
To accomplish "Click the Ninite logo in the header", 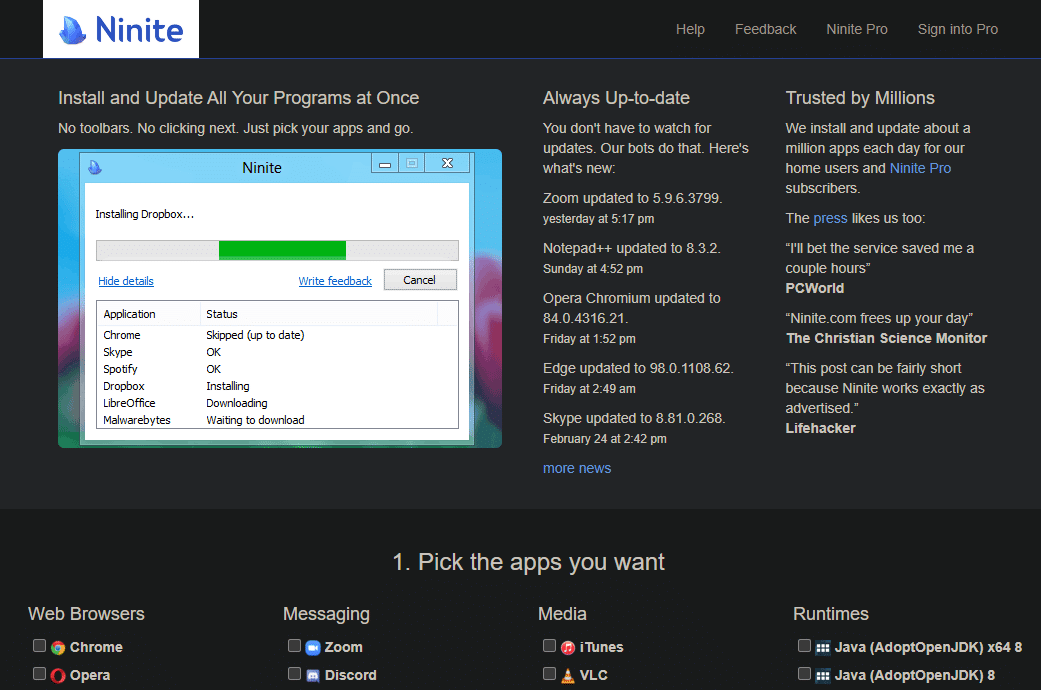I will (x=121, y=29).
